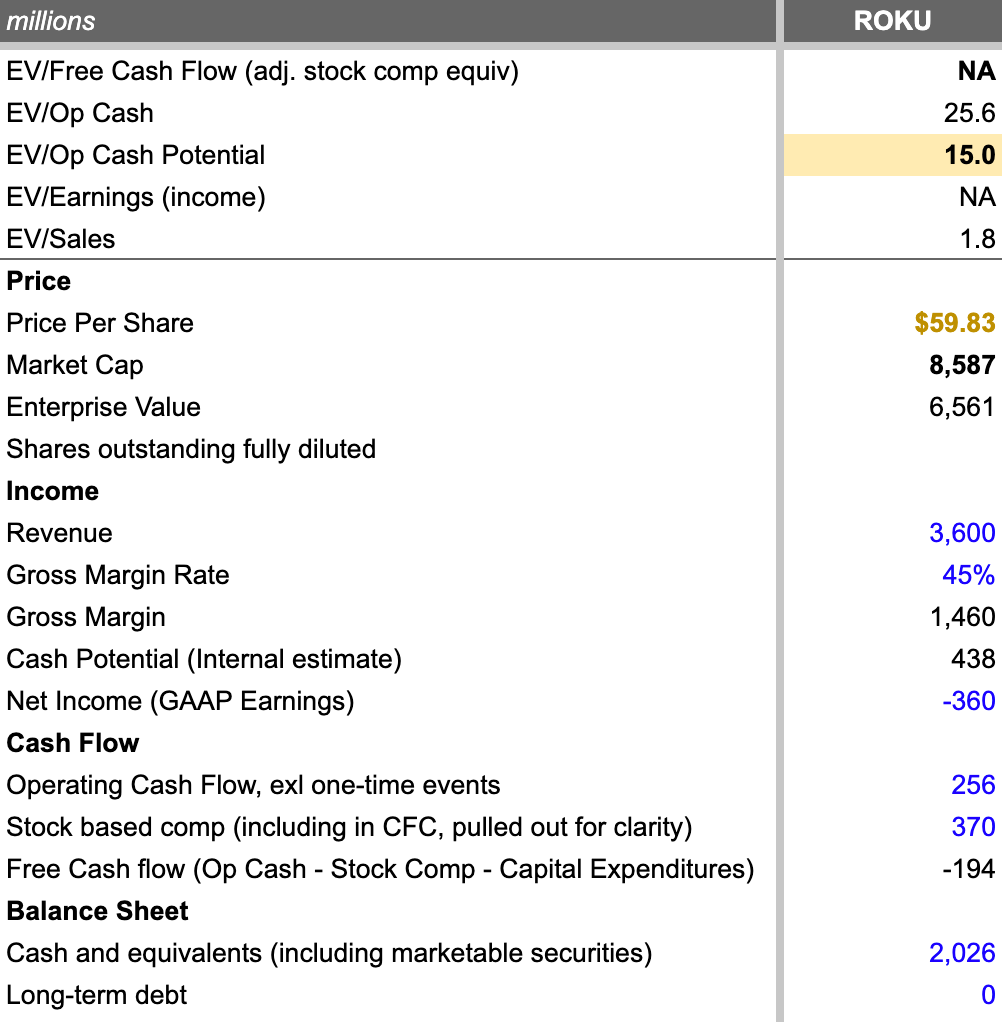Click the Enterprise Value label
The width and height of the screenshot is (1002, 1022).
104,407
